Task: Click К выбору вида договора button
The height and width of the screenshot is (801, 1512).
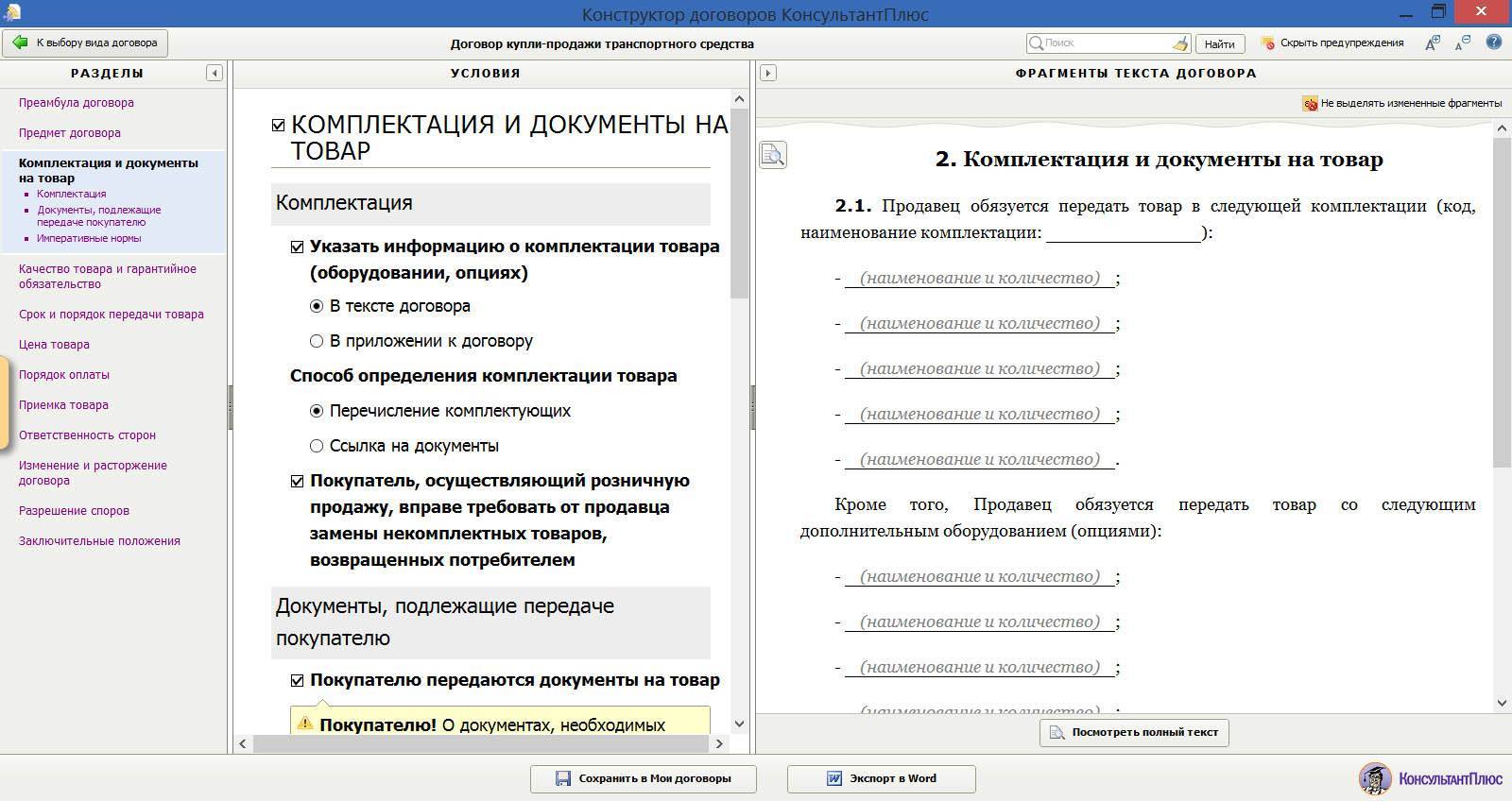Action: pos(86,43)
